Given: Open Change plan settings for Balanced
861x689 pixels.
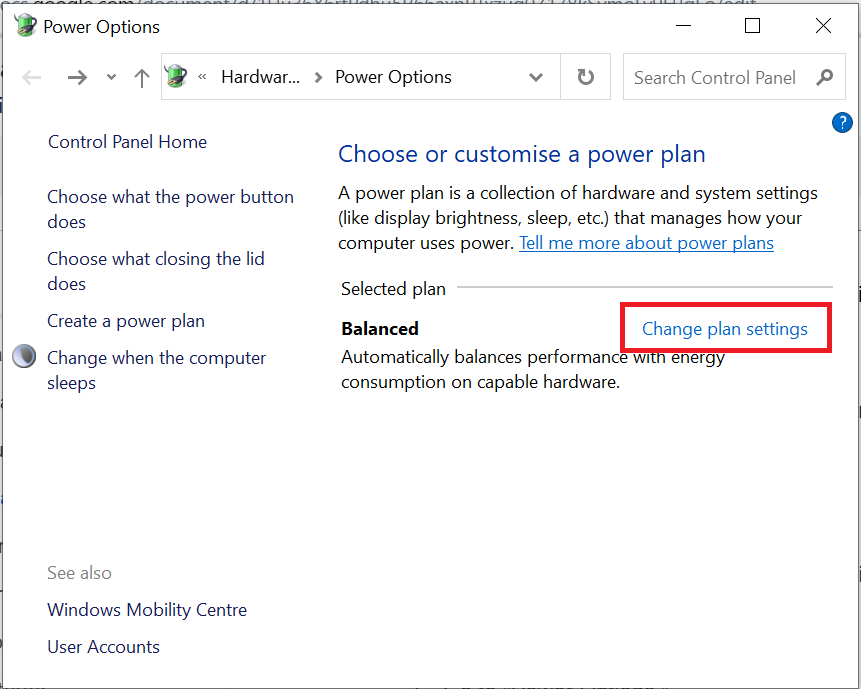Looking at the screenshot, I should pyautogui.click(x=724, y=329).
